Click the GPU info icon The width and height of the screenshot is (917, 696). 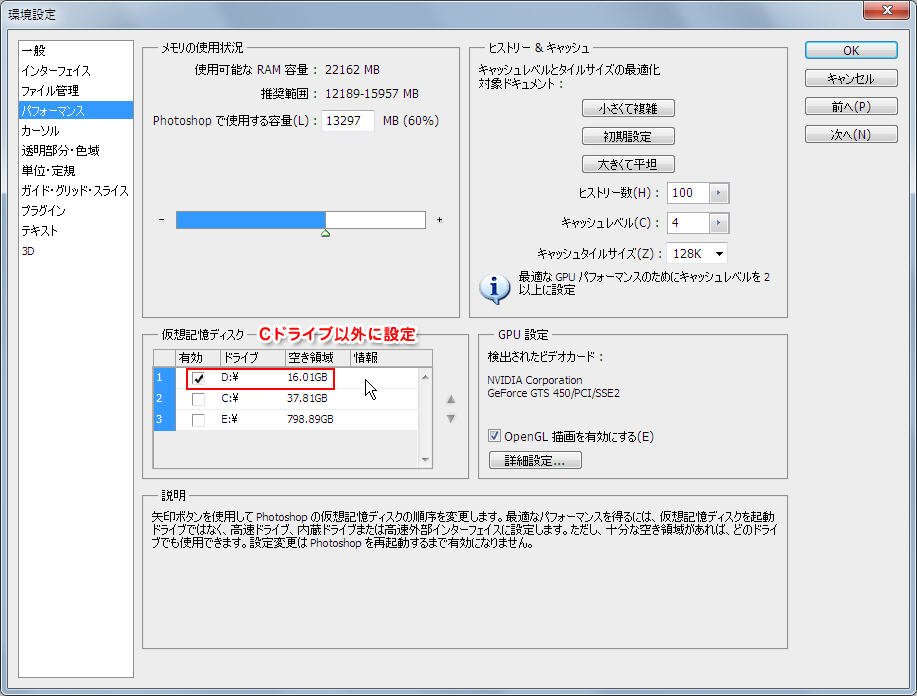pos(494,288)
